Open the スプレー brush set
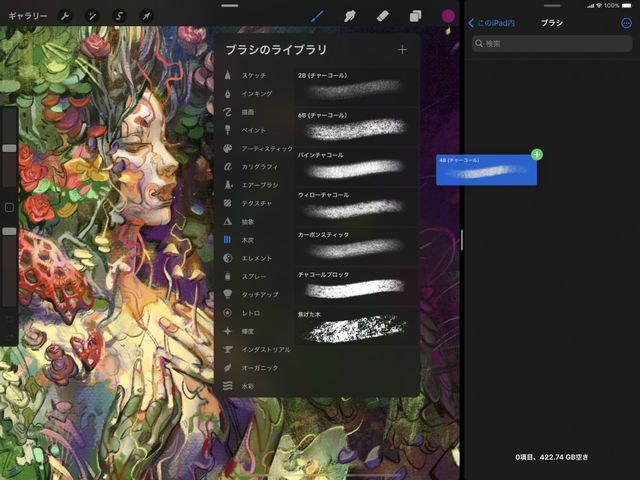 [254, 276]
